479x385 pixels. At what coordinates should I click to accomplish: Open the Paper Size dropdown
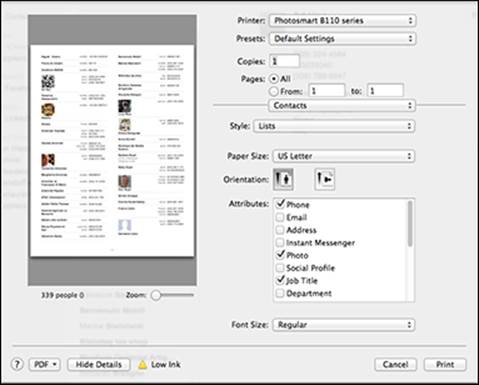[x=344, y=156]
